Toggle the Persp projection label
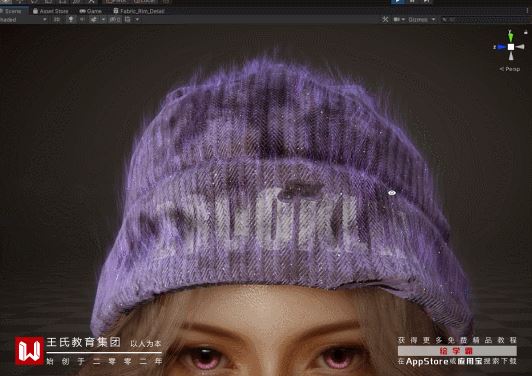 click(x=510, y=69)
